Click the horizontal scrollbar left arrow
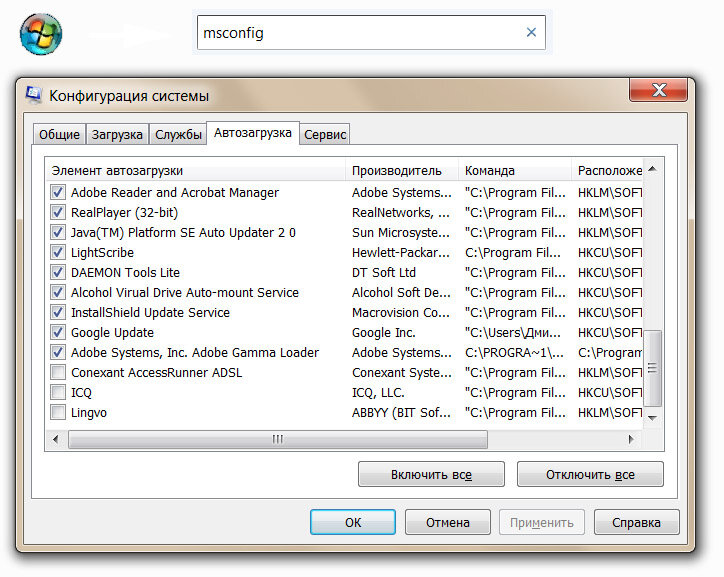 pos(55,439)
